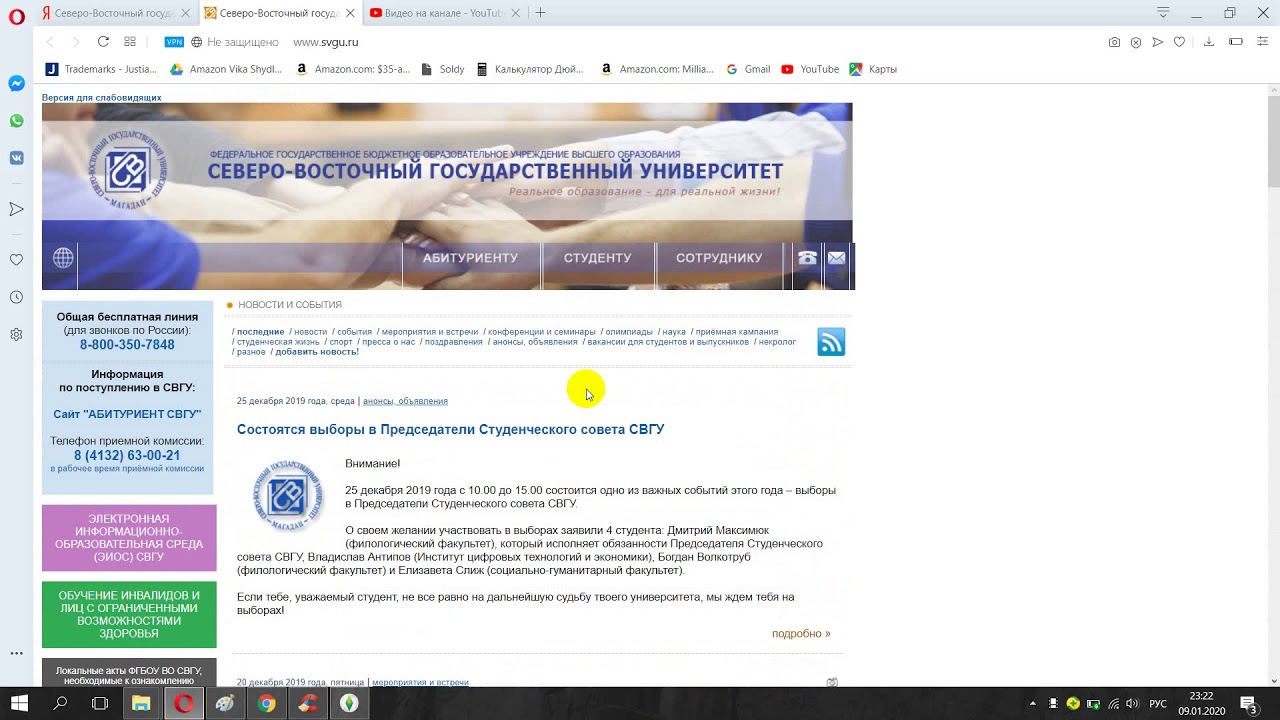Open the СОТРУДНИКУ menu item
Screen dimensions: 1280x720
coord(719,258)
